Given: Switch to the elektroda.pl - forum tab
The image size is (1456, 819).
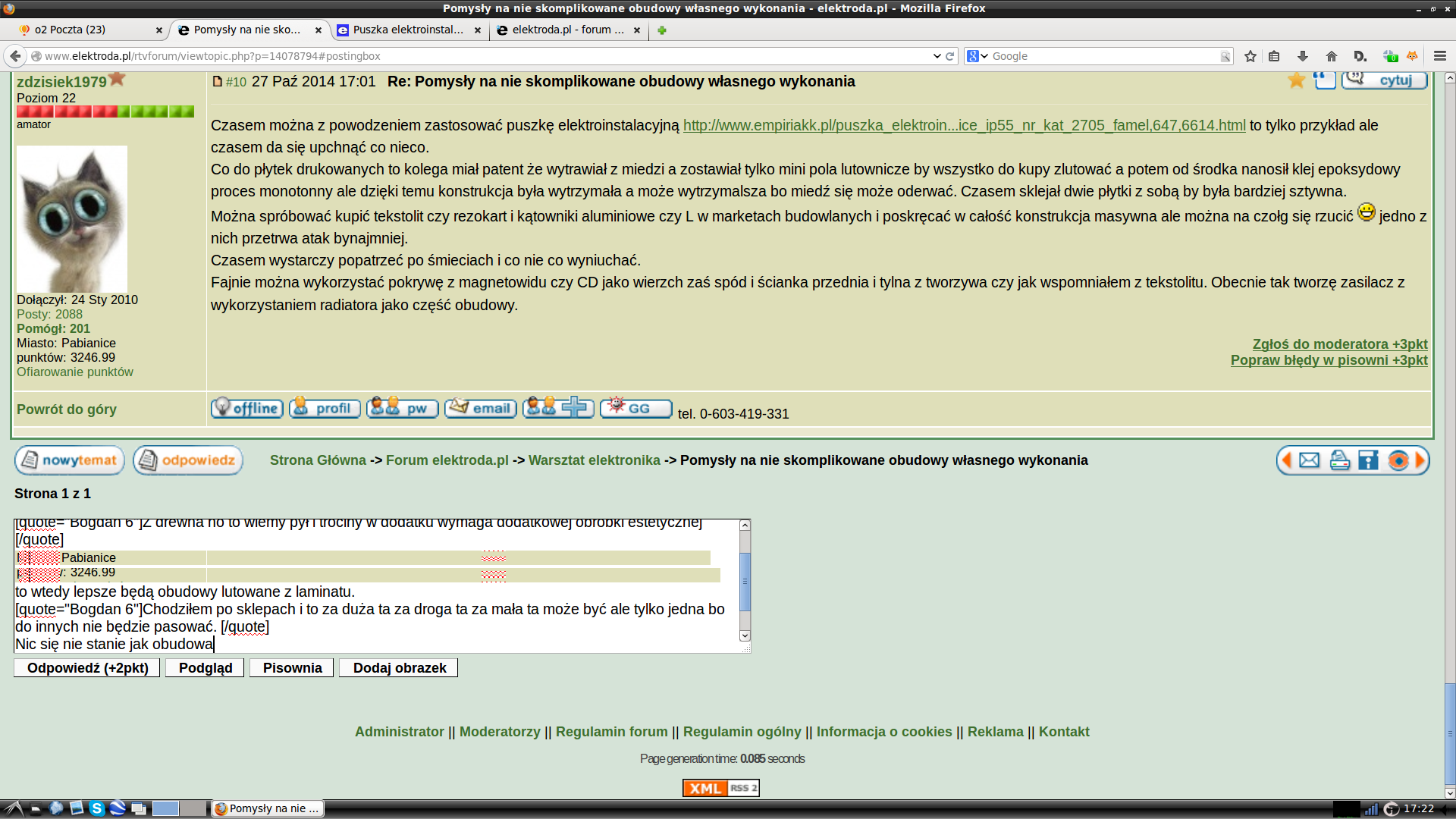Looking at the screenshot, I should [568, 30].
